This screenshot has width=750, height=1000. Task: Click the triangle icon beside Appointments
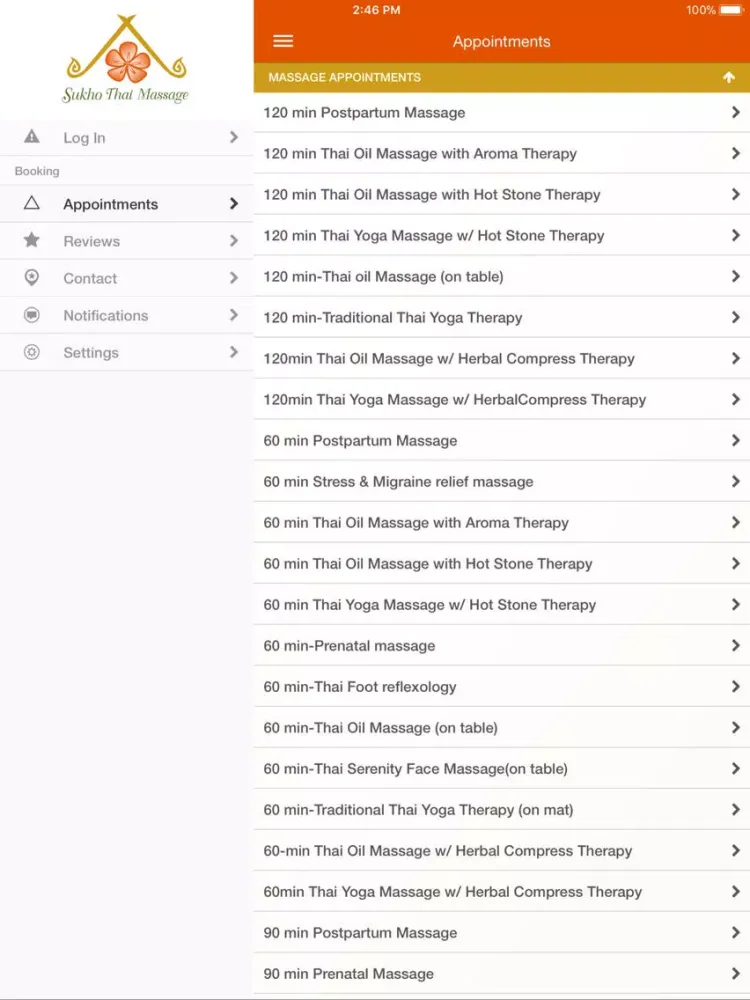click(31, 203)
